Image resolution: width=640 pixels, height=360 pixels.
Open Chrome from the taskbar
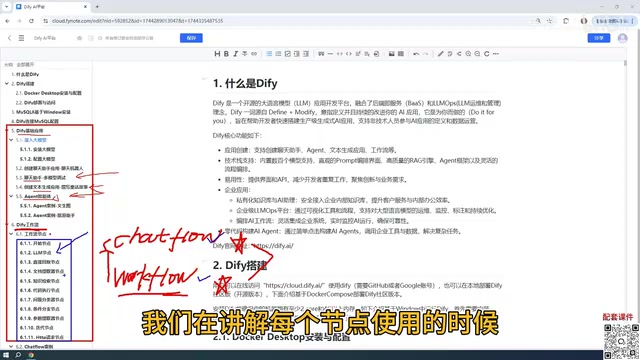click(x=31, y=355)
